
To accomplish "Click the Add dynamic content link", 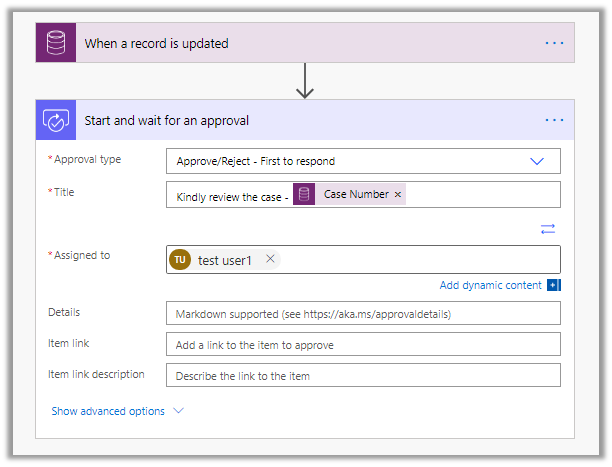I will (490, 285).
